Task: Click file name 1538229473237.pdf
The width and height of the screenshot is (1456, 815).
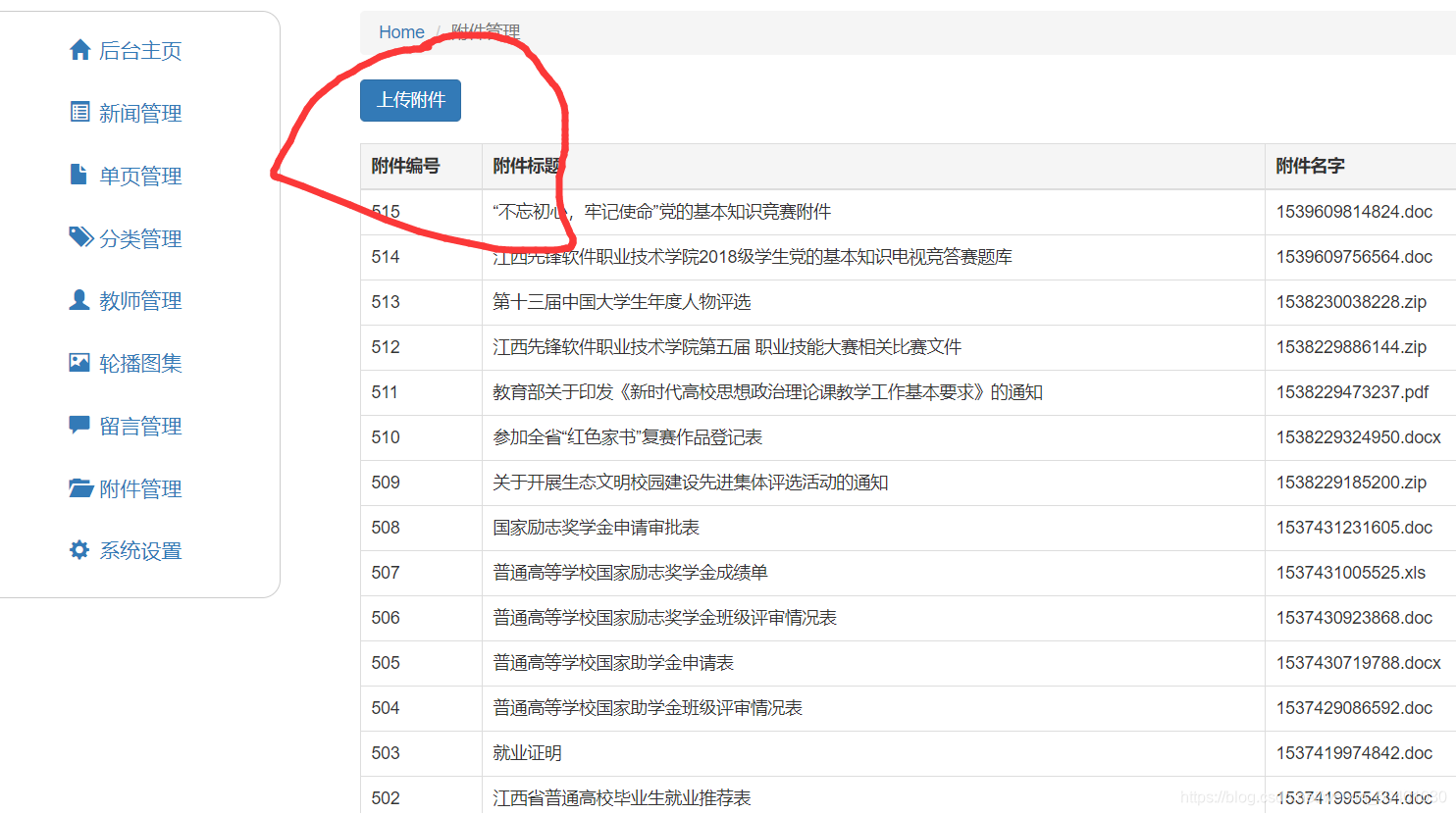Action: 1352,392
